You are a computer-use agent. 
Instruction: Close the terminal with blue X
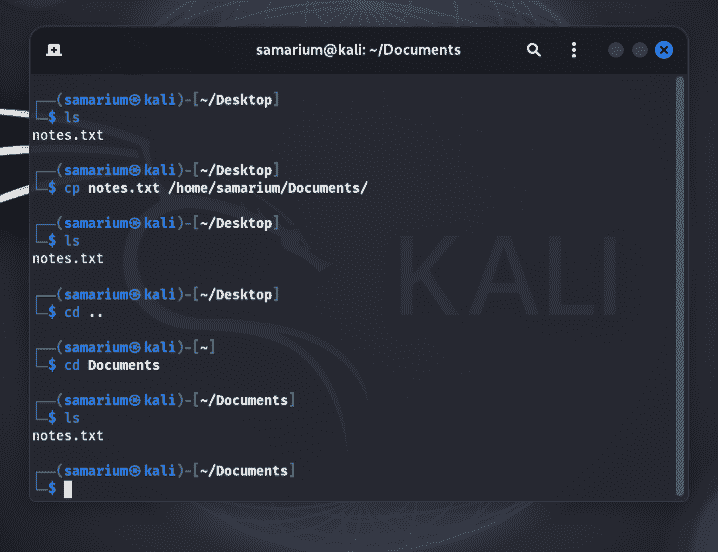(664, 50)
